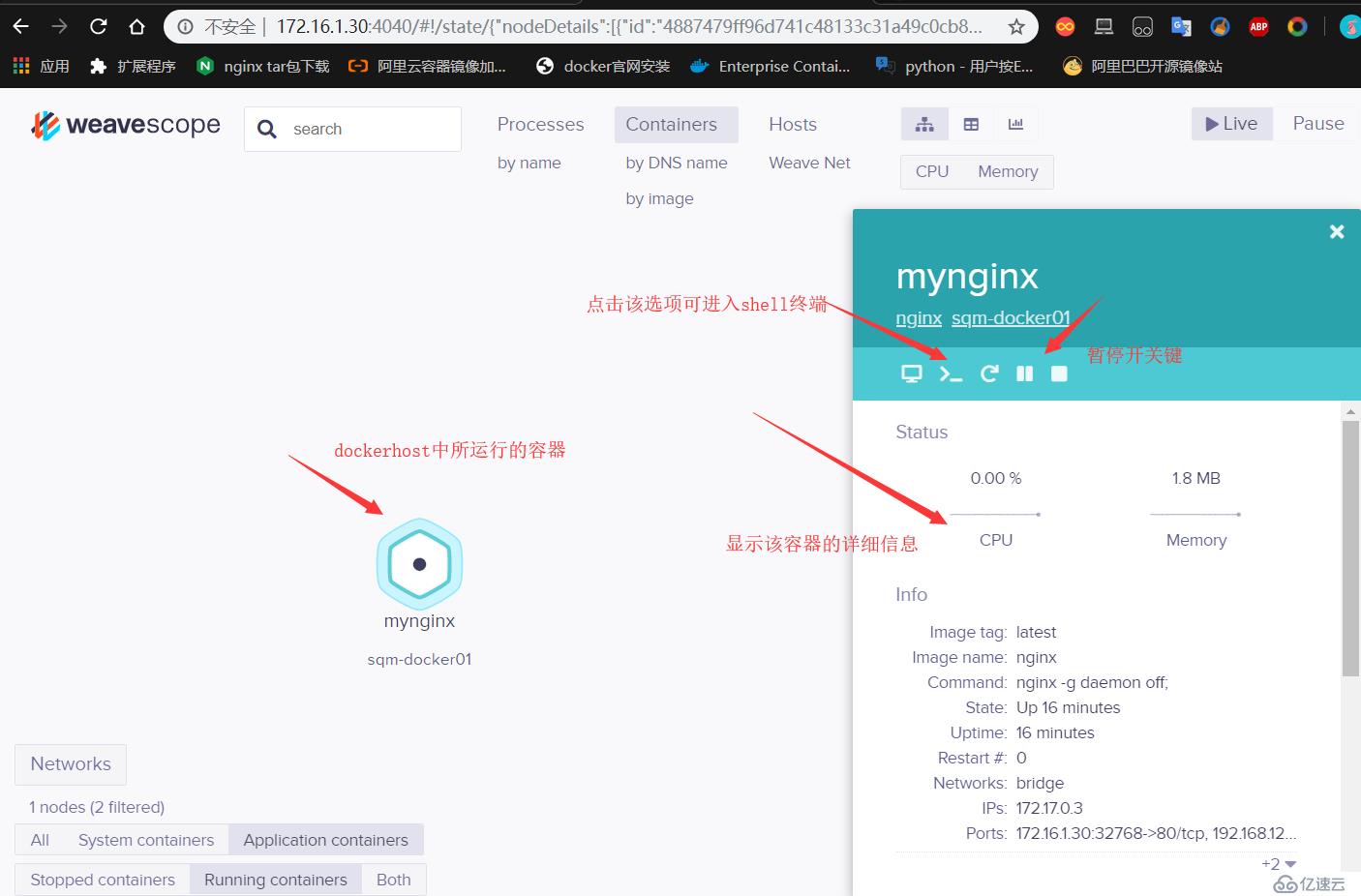Close the mynginx details panel
Viewport: 1361px width, 896px height.
pos(1337,232)
